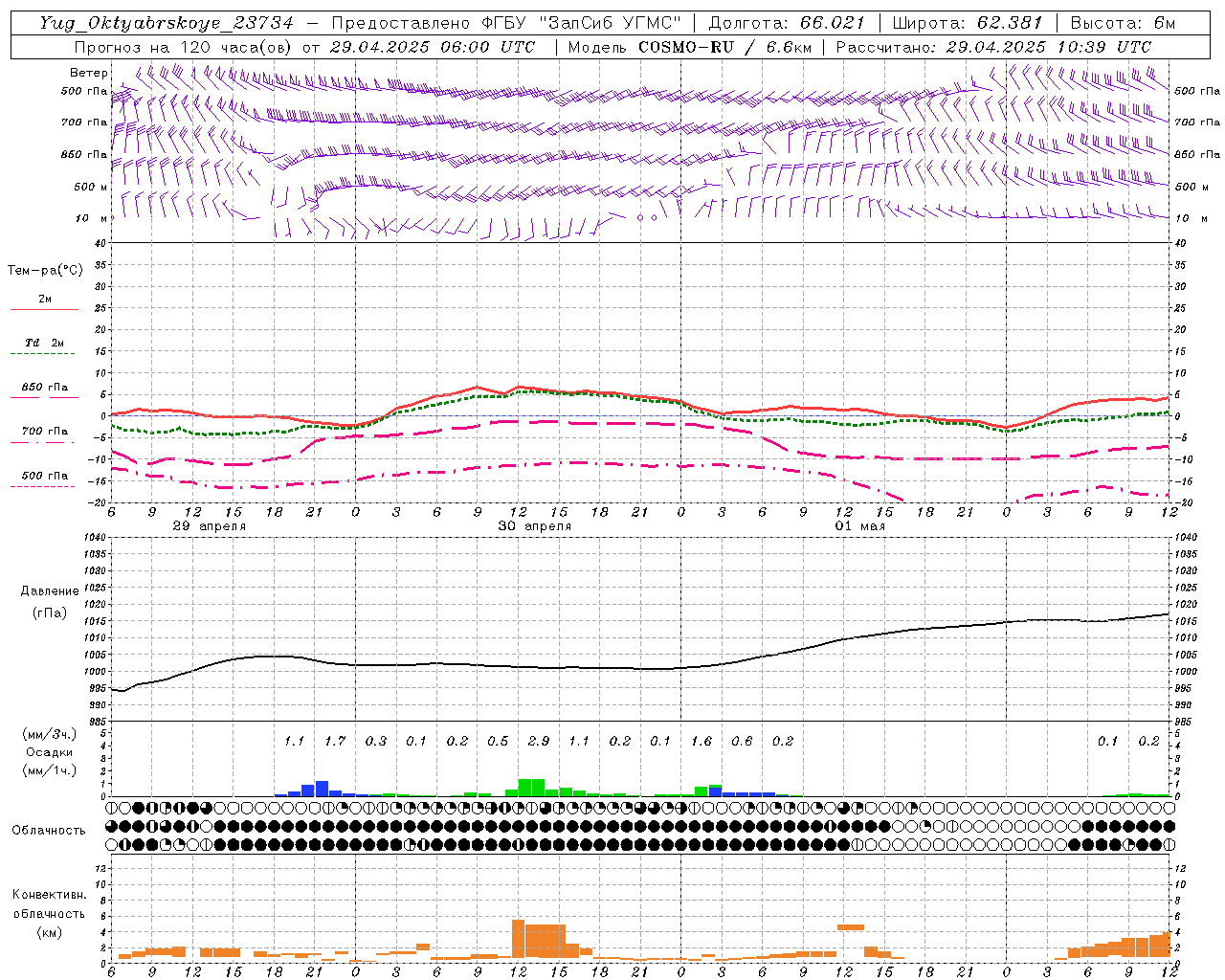The width and height of the screenshot is (1225, 980).
Task: Select the '2м' temperature legend entry
Action: (45, 300)
